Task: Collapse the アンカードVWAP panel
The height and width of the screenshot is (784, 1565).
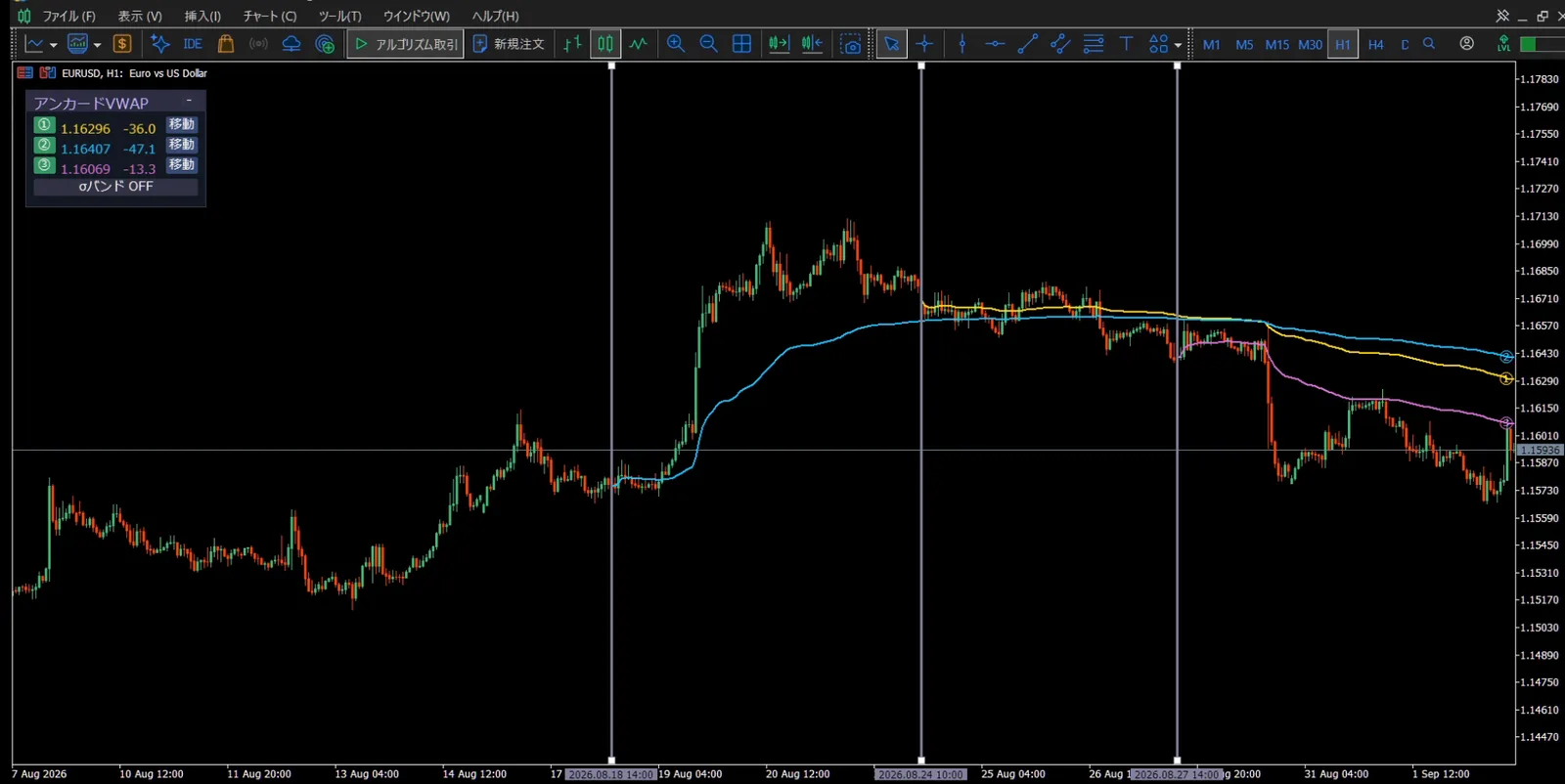Action: [189, 102]
